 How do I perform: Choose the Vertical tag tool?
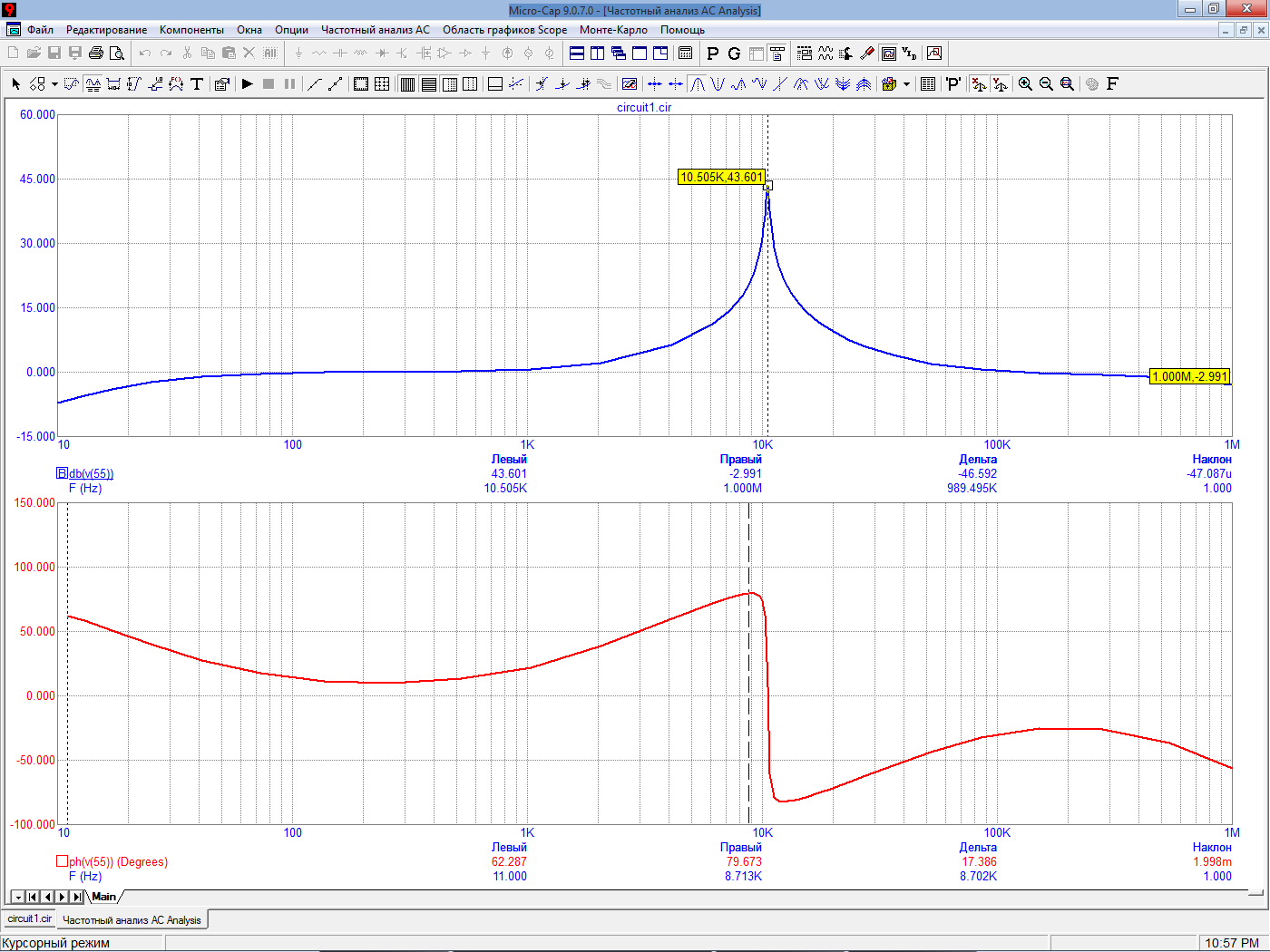click(134, 83)
